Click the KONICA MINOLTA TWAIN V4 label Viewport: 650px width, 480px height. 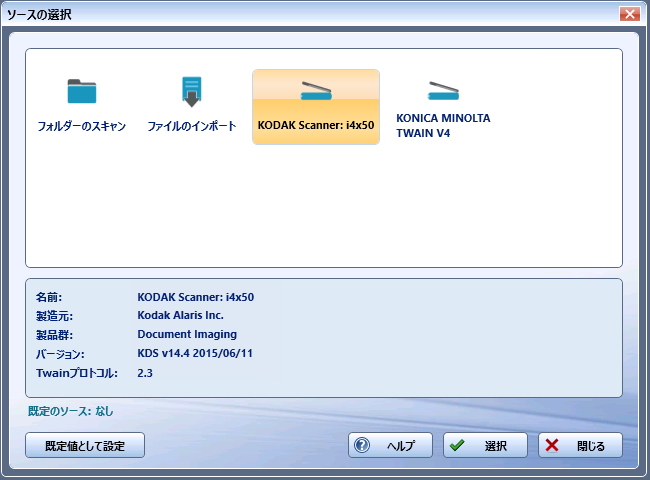point(443,126)
